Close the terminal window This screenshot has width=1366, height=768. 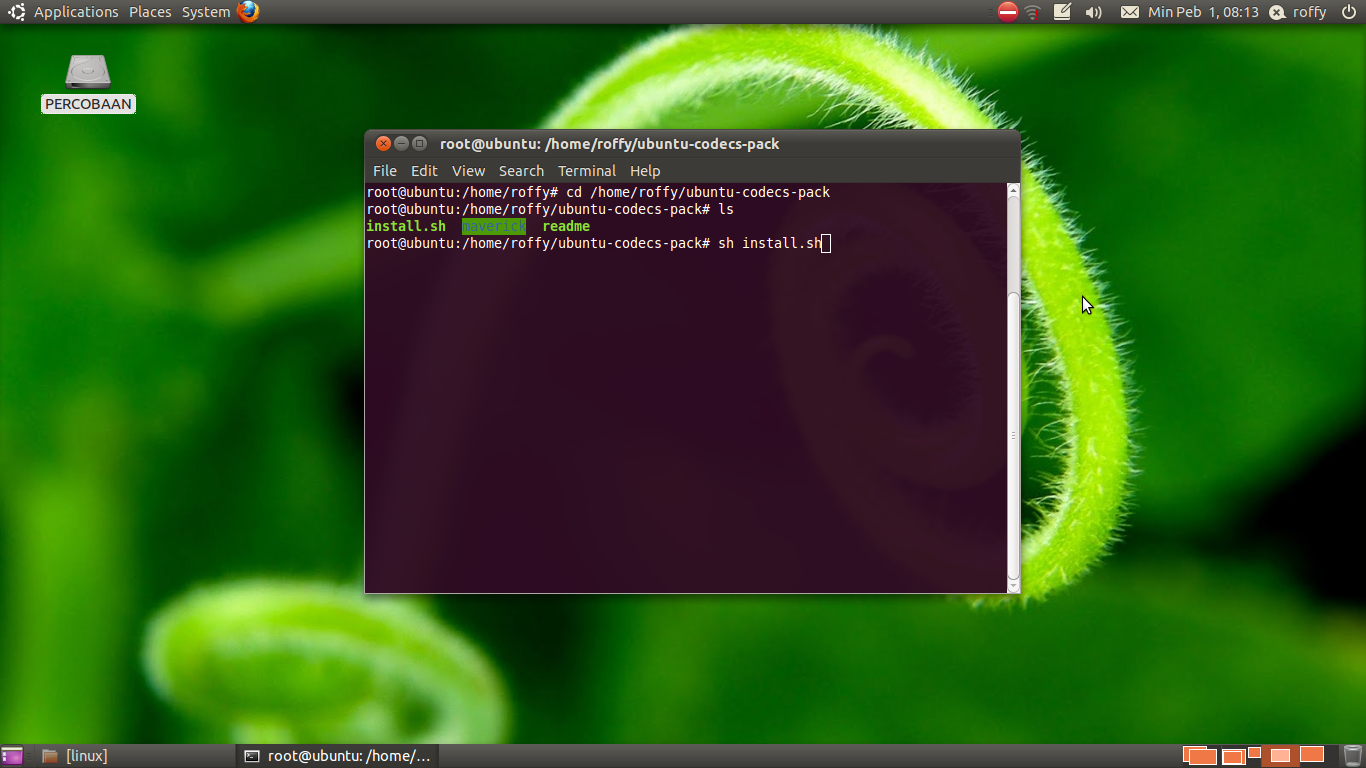pos(383,143)
